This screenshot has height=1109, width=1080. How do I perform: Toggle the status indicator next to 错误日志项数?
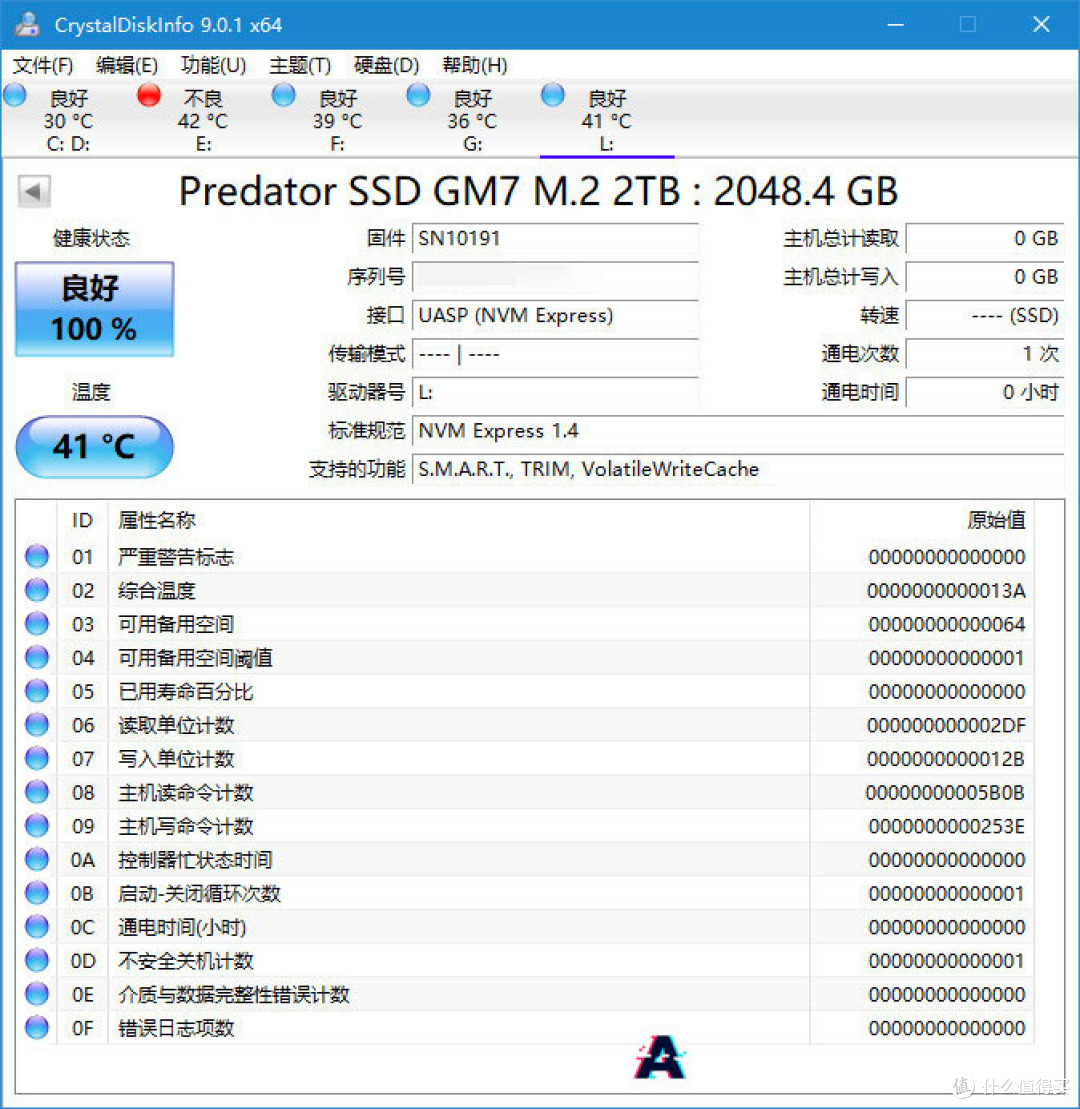pyautogui.click(x=36, y=1028)
